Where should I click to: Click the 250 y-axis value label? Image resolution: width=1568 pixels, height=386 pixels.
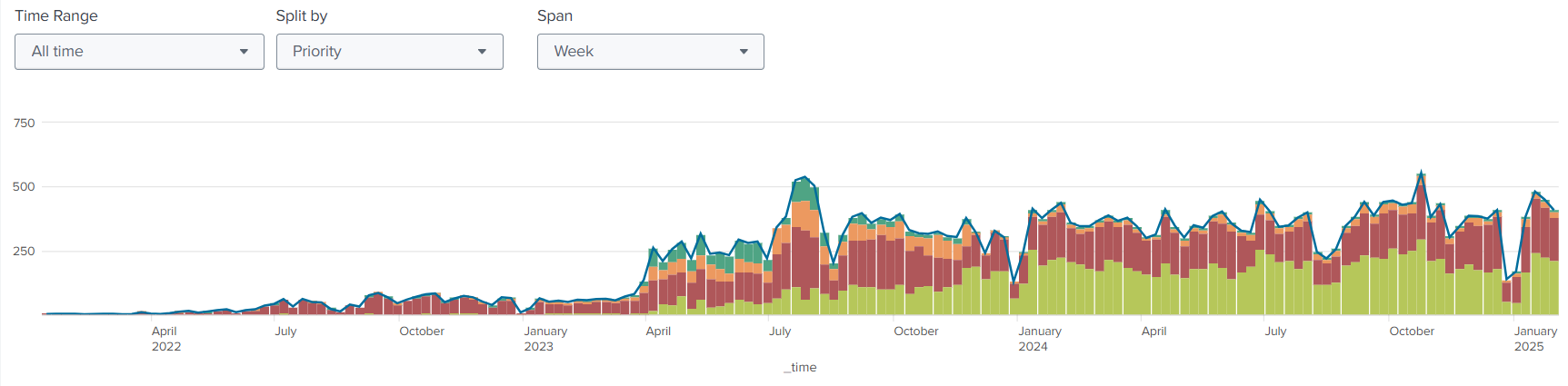coord(25,252)
